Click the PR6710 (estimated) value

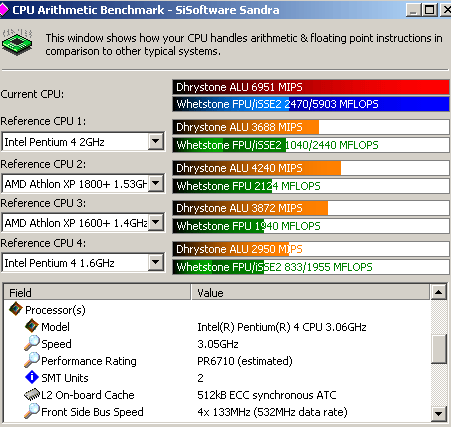point(245,361)
